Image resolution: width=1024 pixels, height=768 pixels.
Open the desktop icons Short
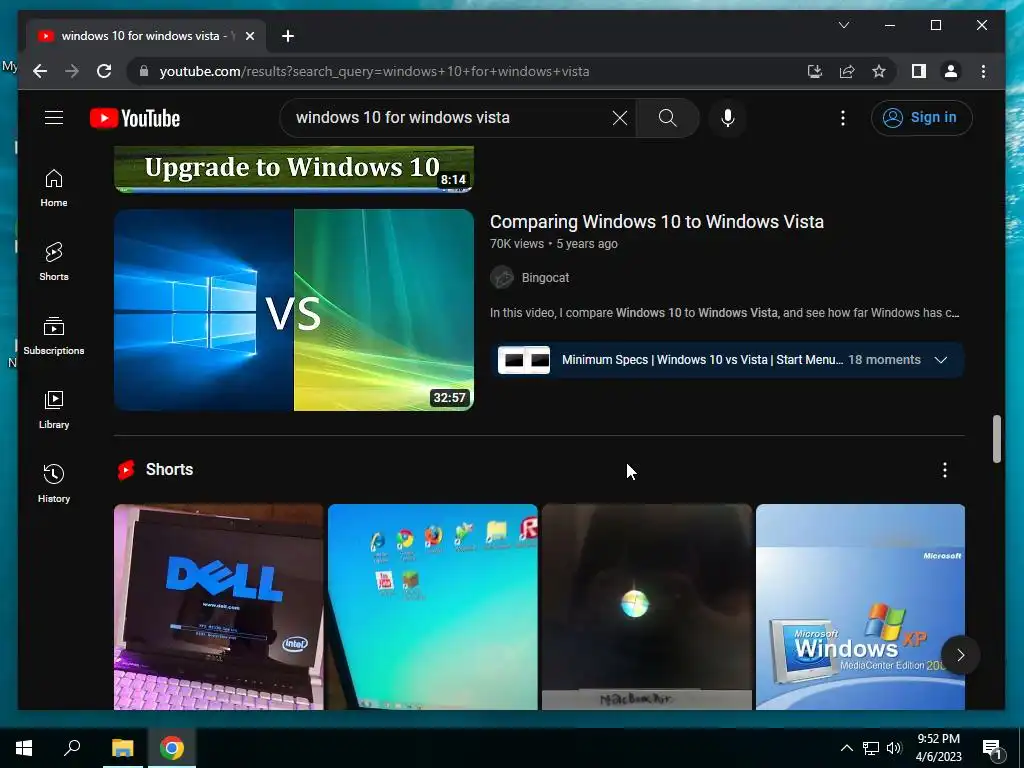(432, 607)
